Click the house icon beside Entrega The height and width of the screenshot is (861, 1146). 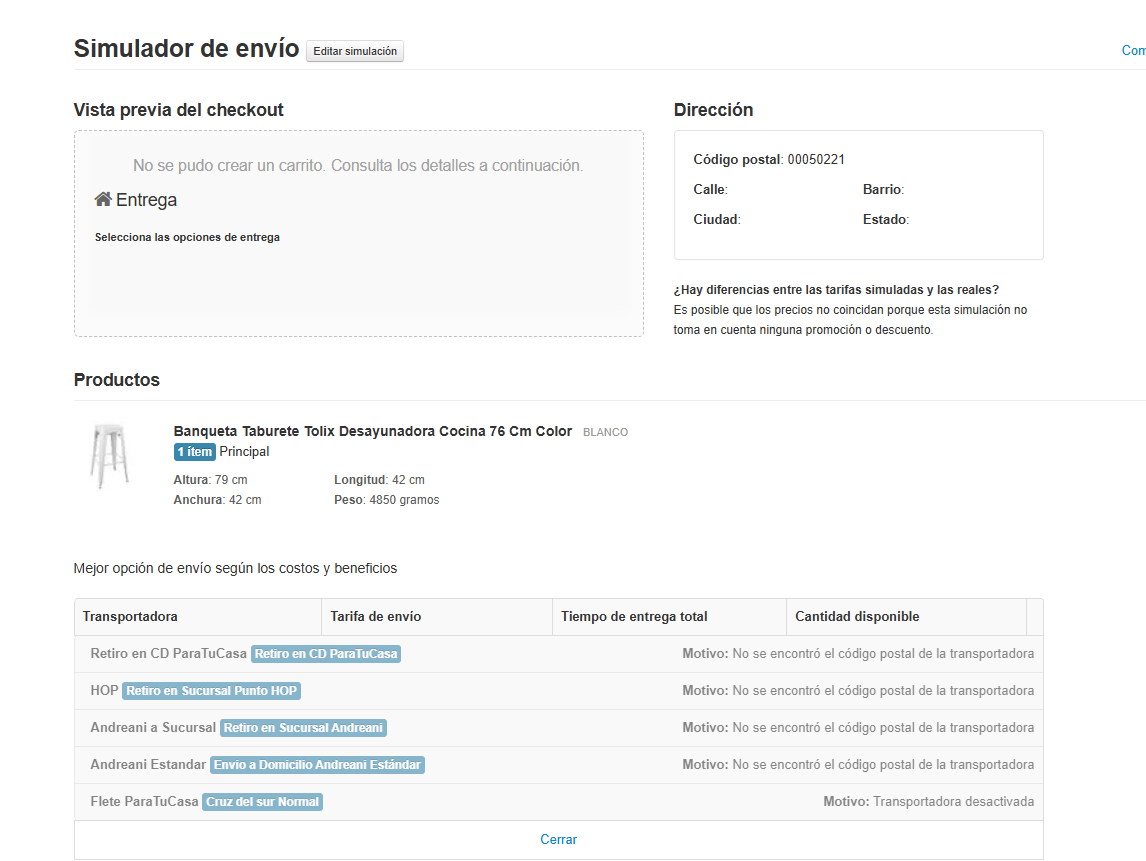click(103, 199)
